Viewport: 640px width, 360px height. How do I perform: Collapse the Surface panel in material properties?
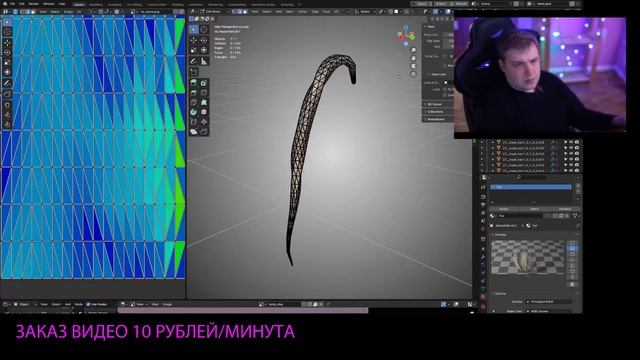[500, 293]
